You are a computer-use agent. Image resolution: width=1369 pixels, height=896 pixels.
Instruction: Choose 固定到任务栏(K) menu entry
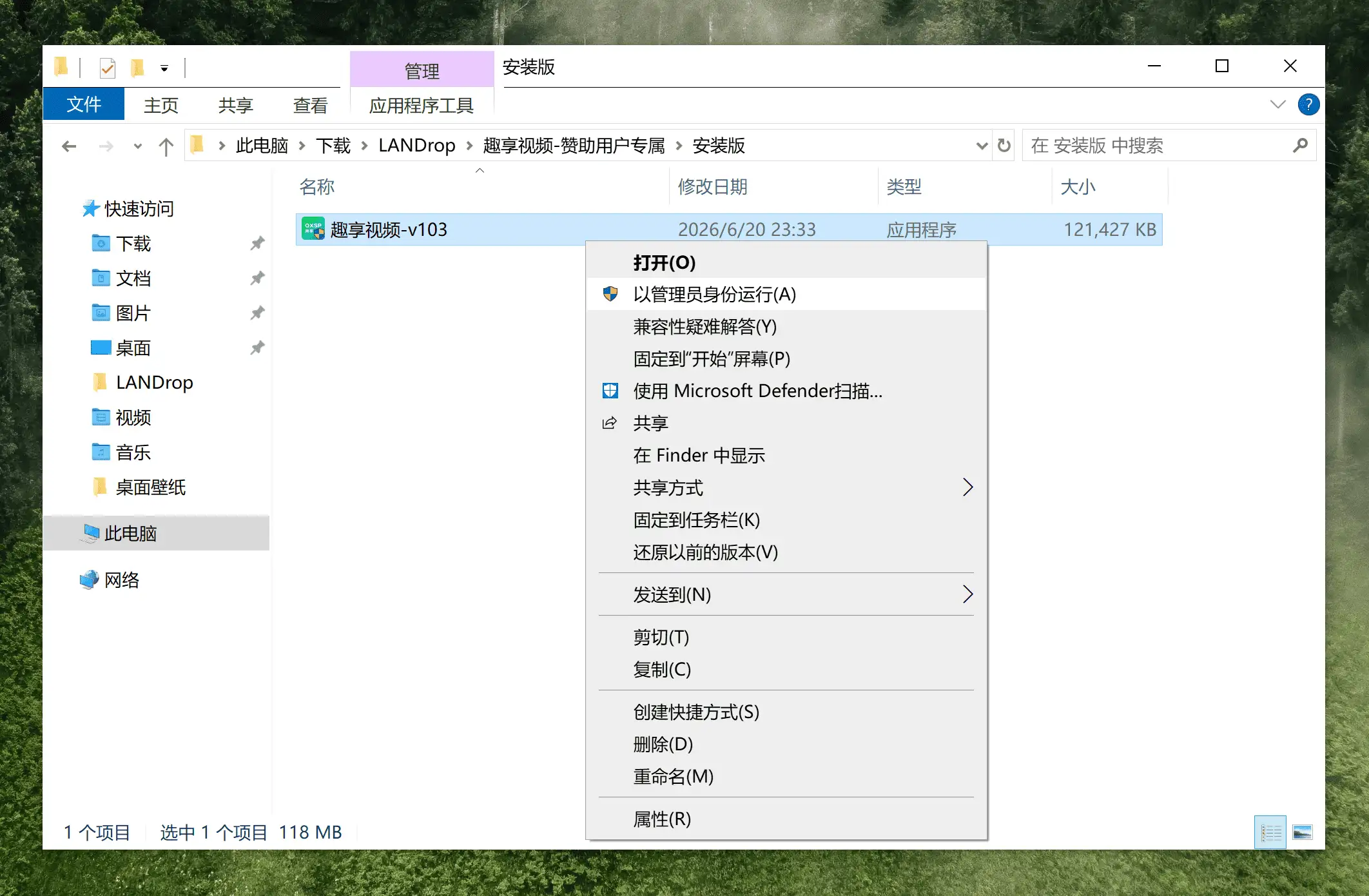(786, 520)
